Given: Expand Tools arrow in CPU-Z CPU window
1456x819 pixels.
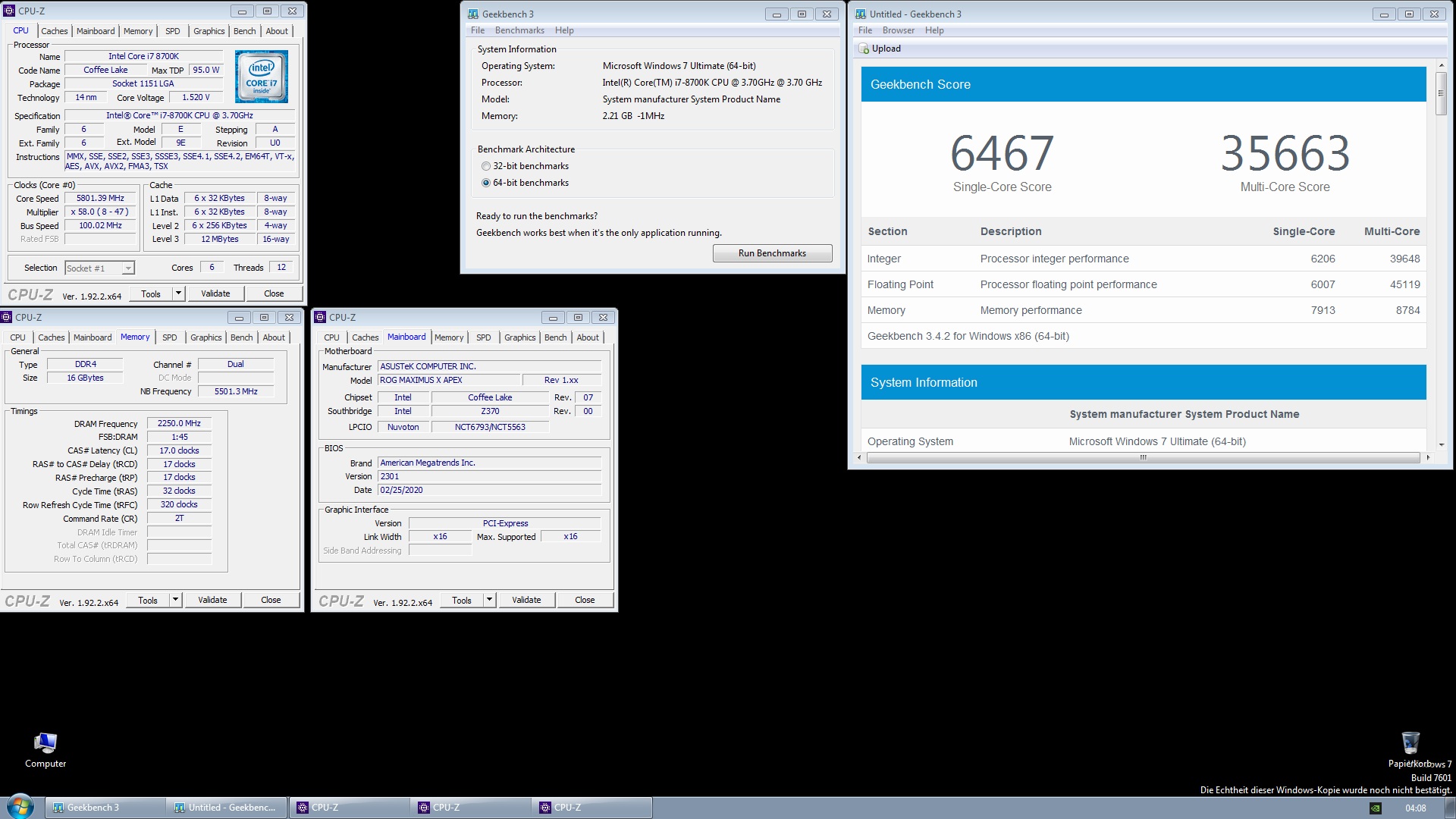Looking at the screenshot, I should pos(178,293).
